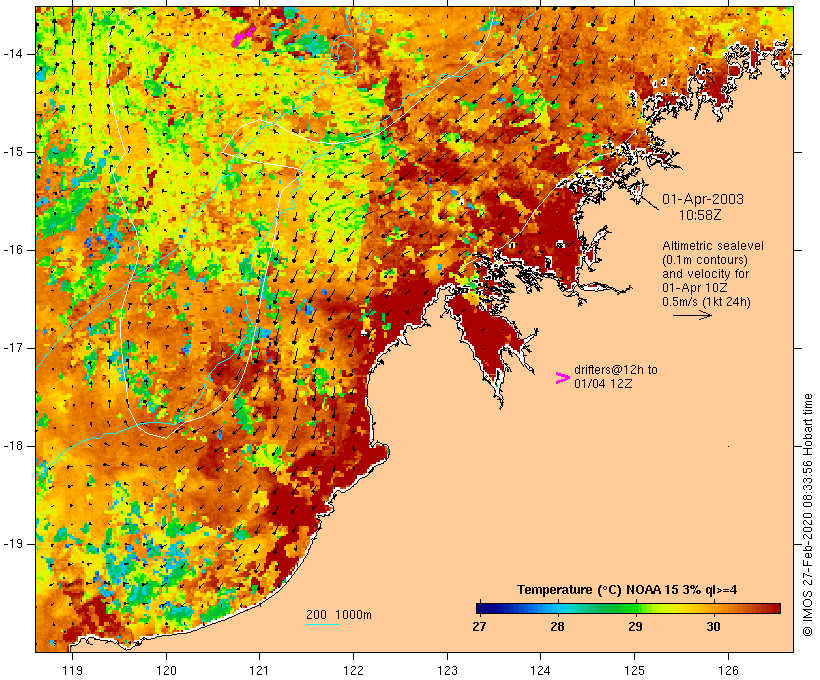Click the 122 longitude axis label
820x680 pixels.
pyautogui.click(x=354, y=671)
